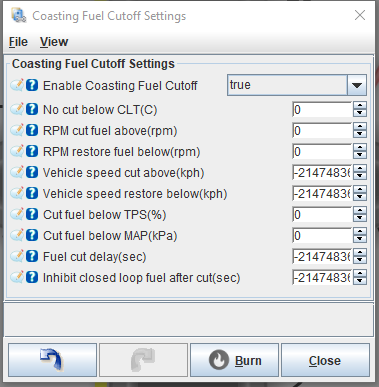The height and width of the screenshot is (387, 379).
Task: Close the window with the title bar X
Action: click(360, 15)
